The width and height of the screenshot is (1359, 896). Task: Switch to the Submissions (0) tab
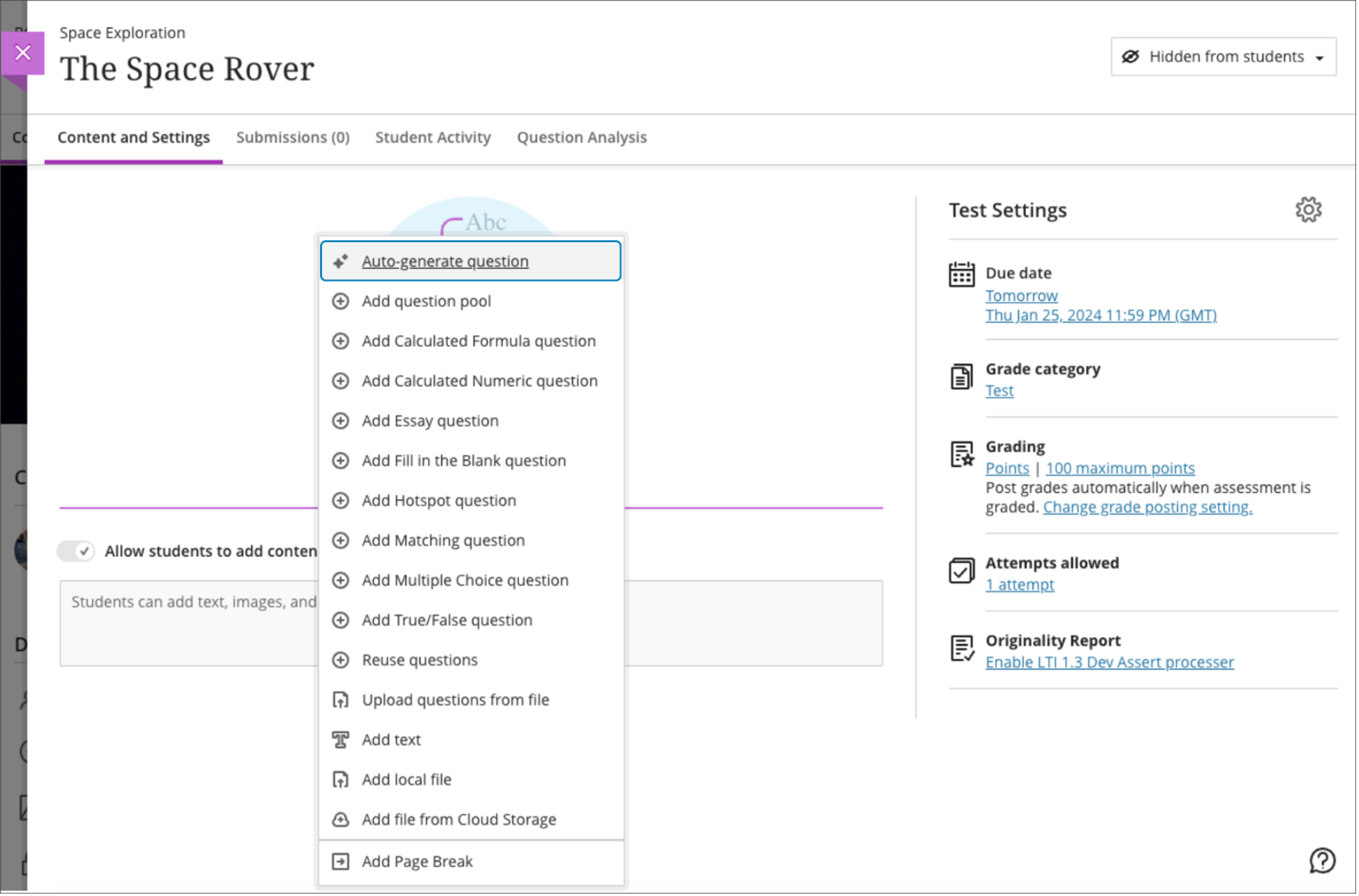pyautogui.click(x=293, y=137)
